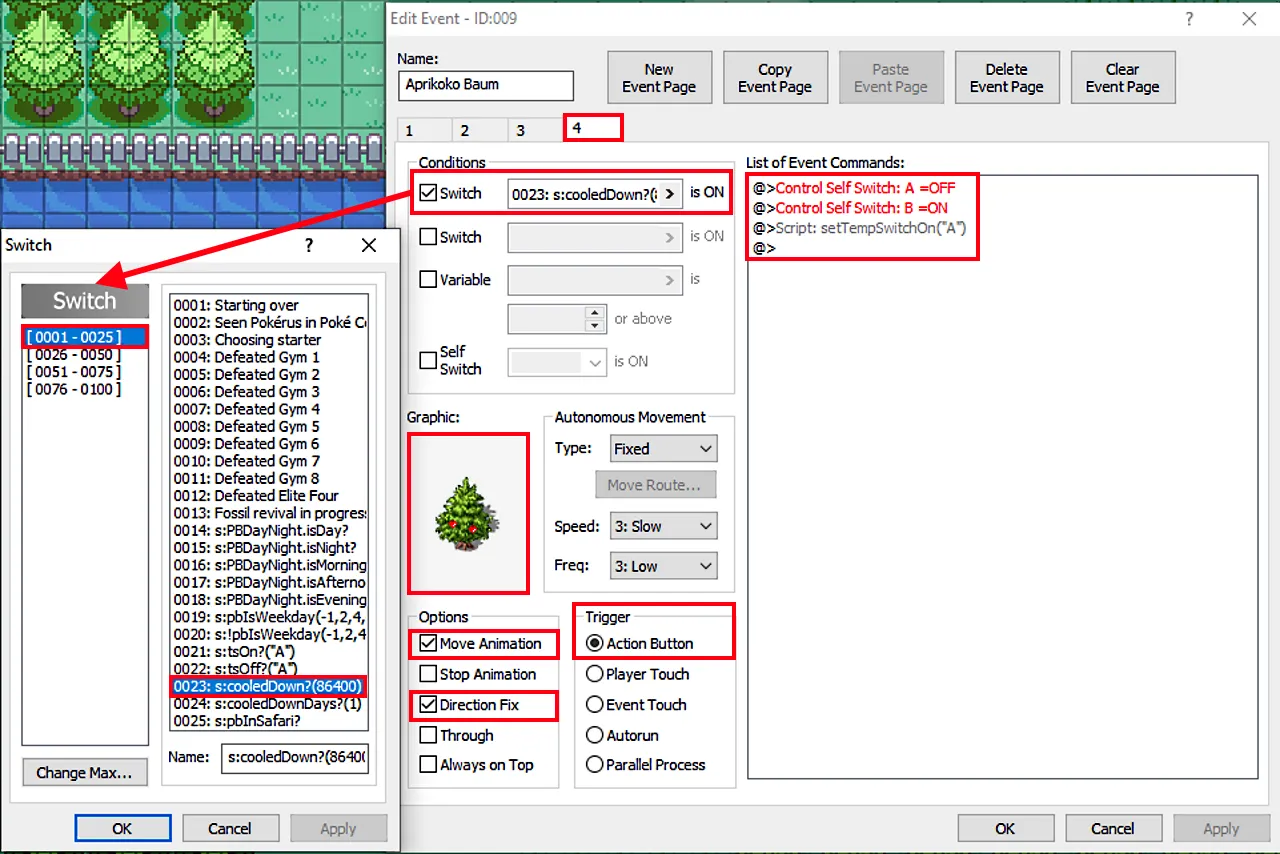Open the Speed dropdown

click(664, 526)
